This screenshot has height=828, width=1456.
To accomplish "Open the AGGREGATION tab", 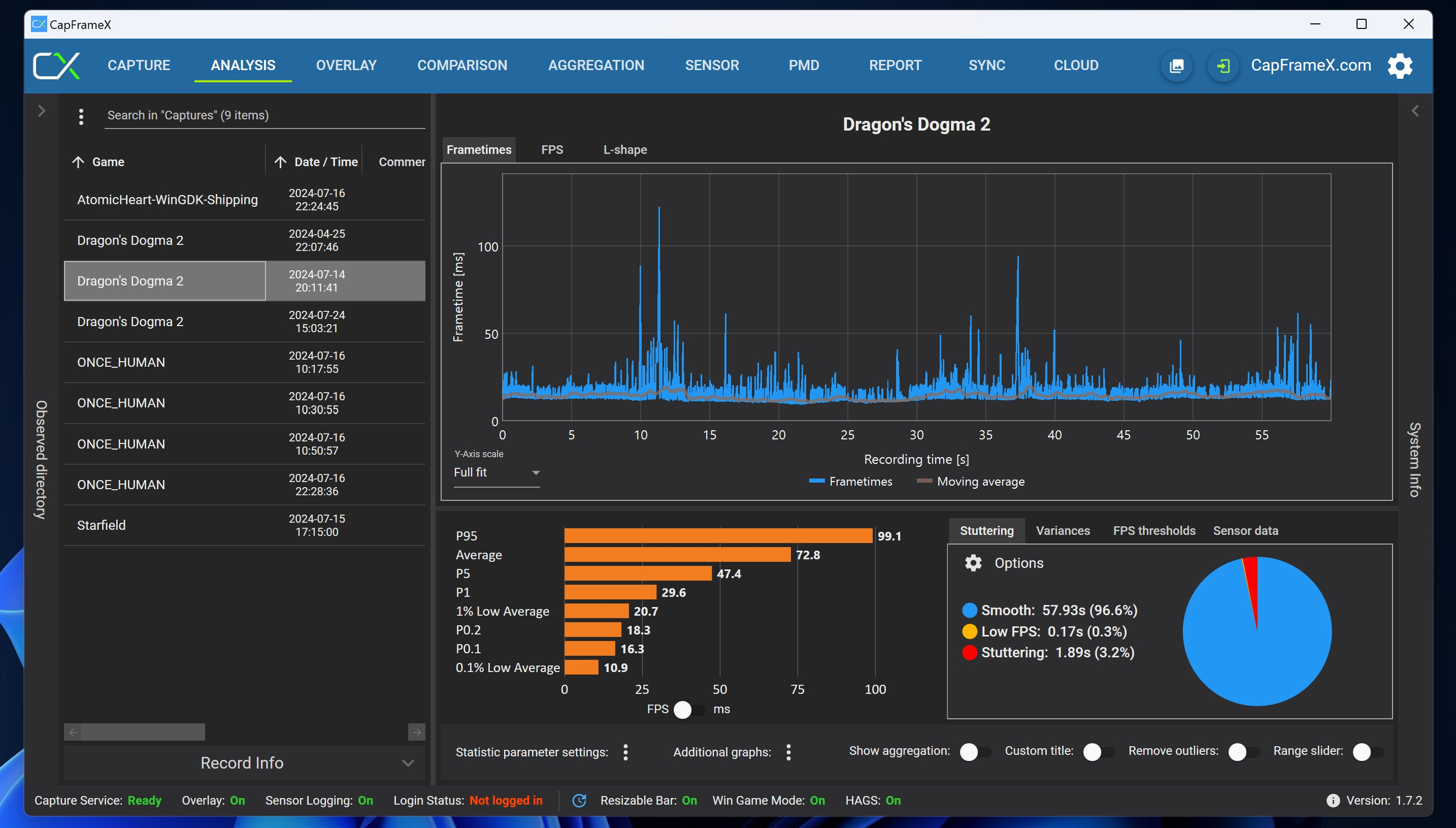I will 595,66.
